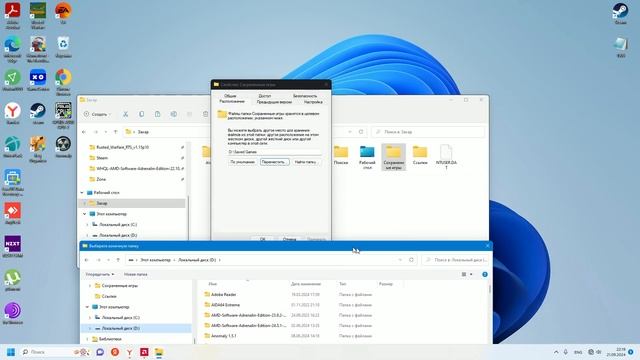Select the 'Сохраненные игры' folder in Explorer
Image resolution: width=640 pixels, height=360 pixels.
point(393,157)
